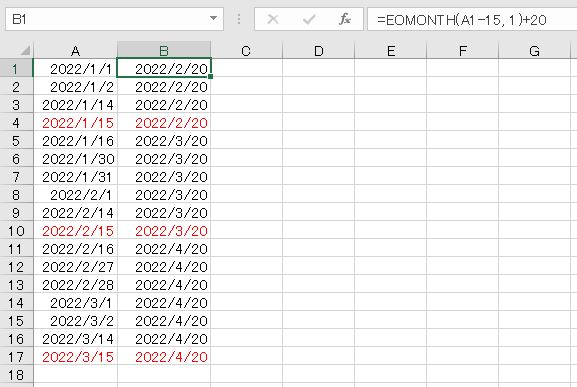Select cell A15 containing 2022/3/2
The width and height of the screenshot is (577, 387).
(75, 320)
